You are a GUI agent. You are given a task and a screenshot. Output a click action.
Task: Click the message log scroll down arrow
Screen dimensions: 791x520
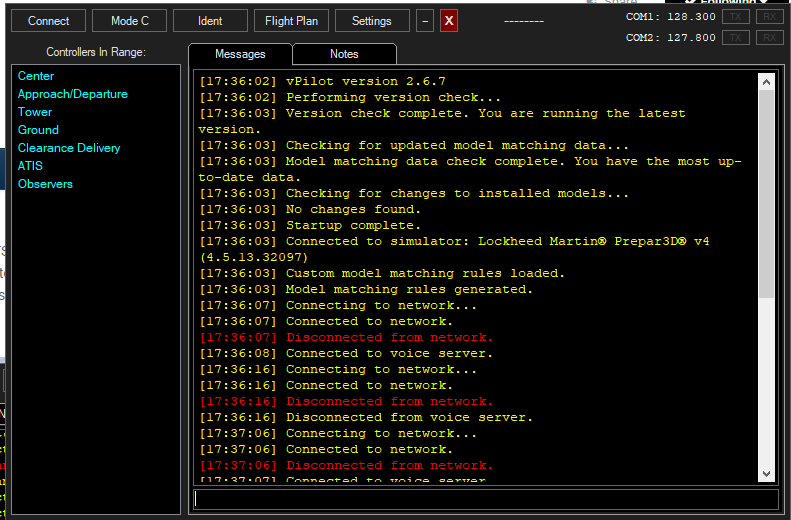[767, 473]
